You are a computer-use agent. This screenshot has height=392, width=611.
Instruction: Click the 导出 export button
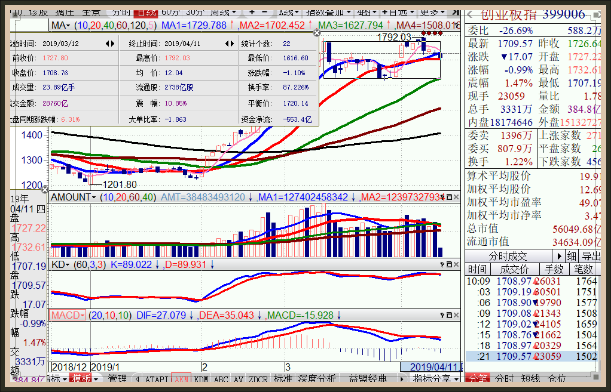[x=590, y=256]
